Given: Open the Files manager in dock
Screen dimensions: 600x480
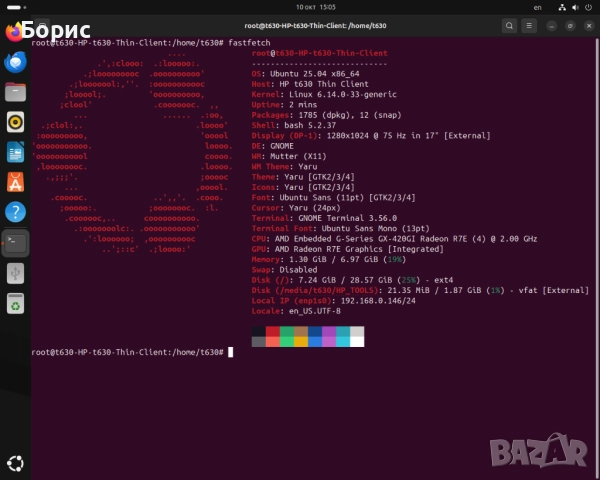Looking at the screenshot, I should click(15, 92).
